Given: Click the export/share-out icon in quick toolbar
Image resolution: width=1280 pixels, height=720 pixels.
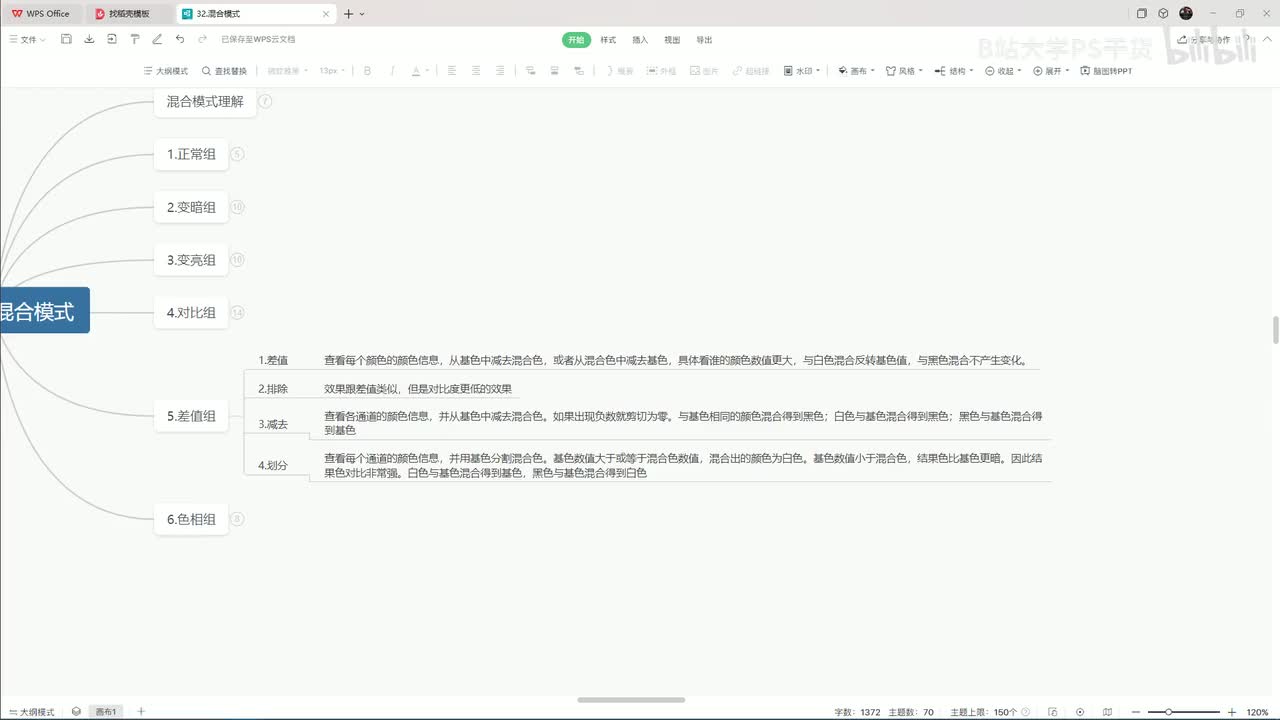Looking at the screenshot, I should click(x=111, y=39).
